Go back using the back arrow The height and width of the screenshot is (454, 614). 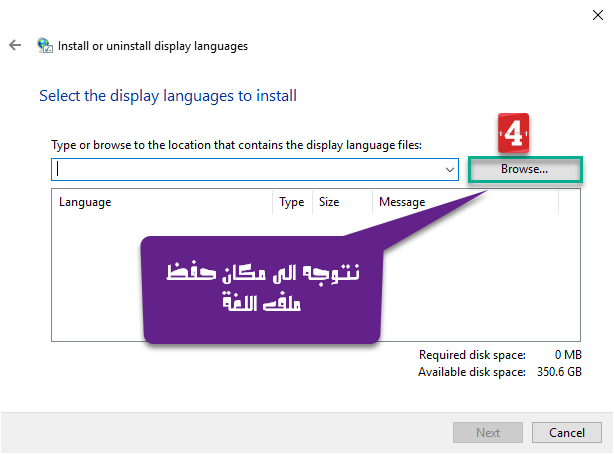click(15, 45)
